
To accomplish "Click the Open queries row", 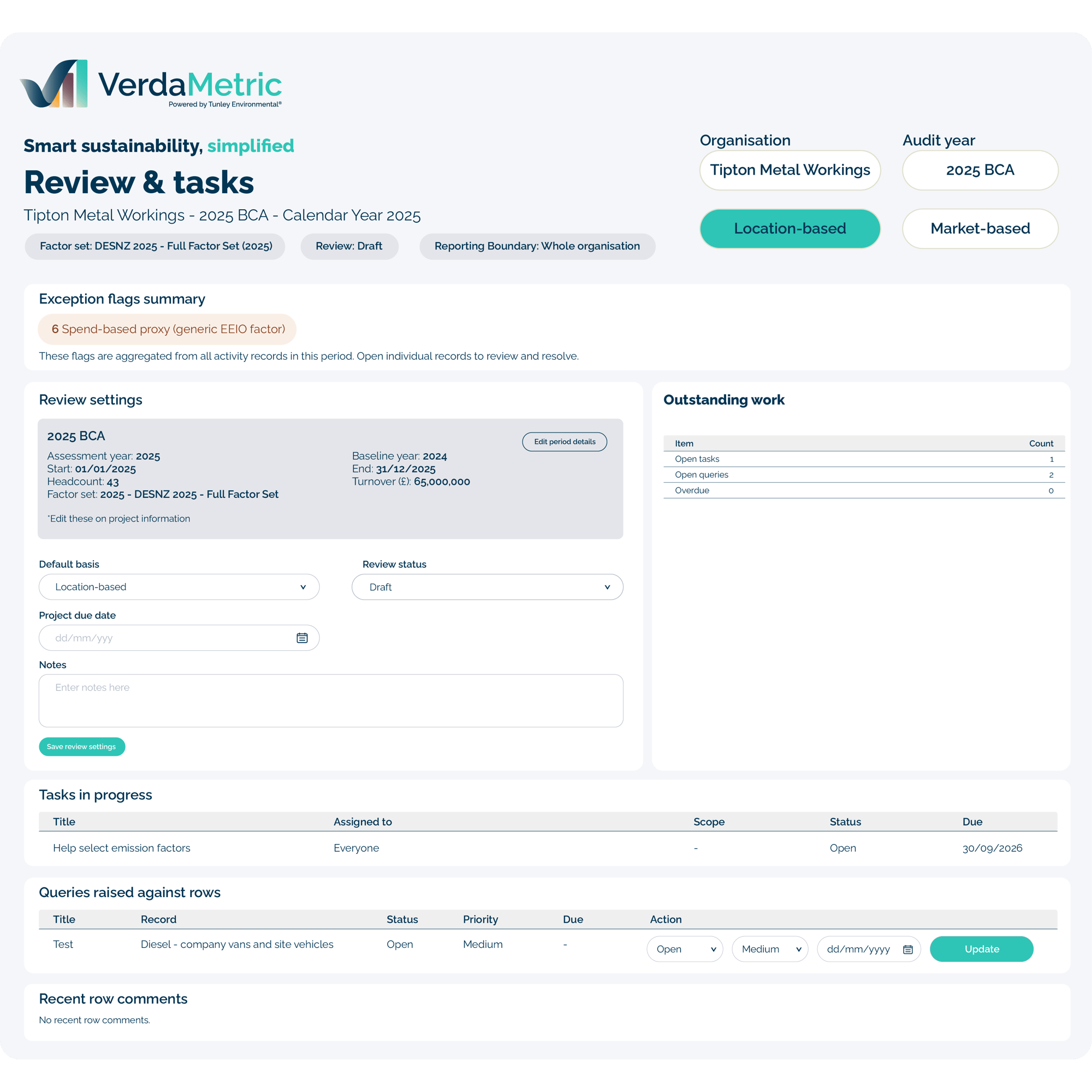I will point(864,475).
